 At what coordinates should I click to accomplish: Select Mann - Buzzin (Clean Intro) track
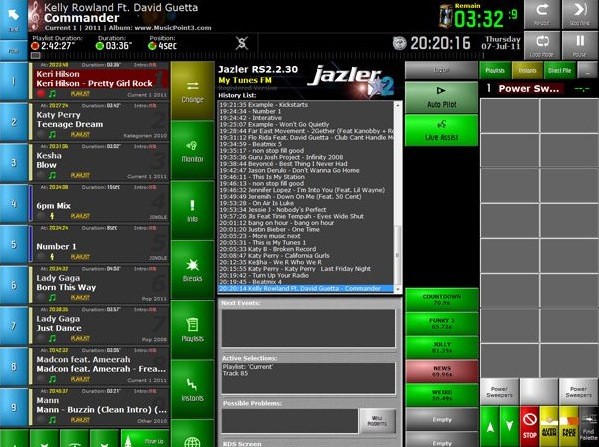(100, 407)
